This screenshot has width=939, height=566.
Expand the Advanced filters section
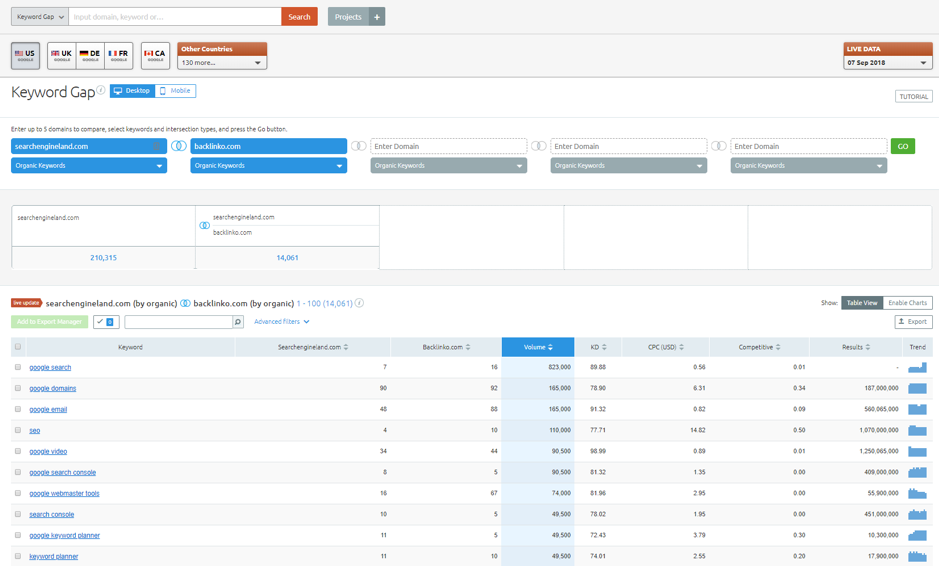(x=281, y=322)
